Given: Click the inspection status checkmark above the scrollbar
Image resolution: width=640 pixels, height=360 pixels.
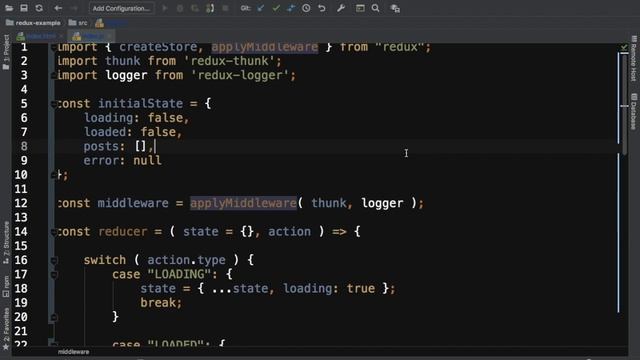Looking at the screenshot, I should point(624,48).
